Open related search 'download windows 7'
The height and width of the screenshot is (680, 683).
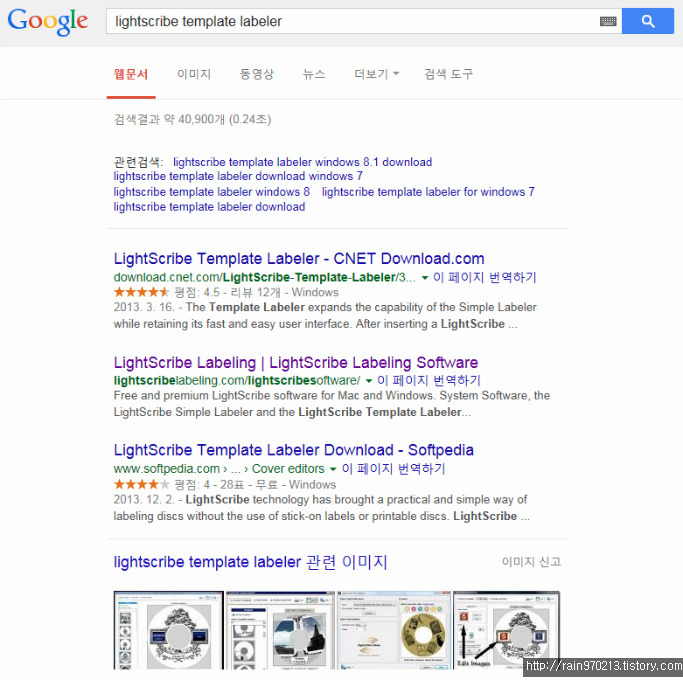point(238,176)
